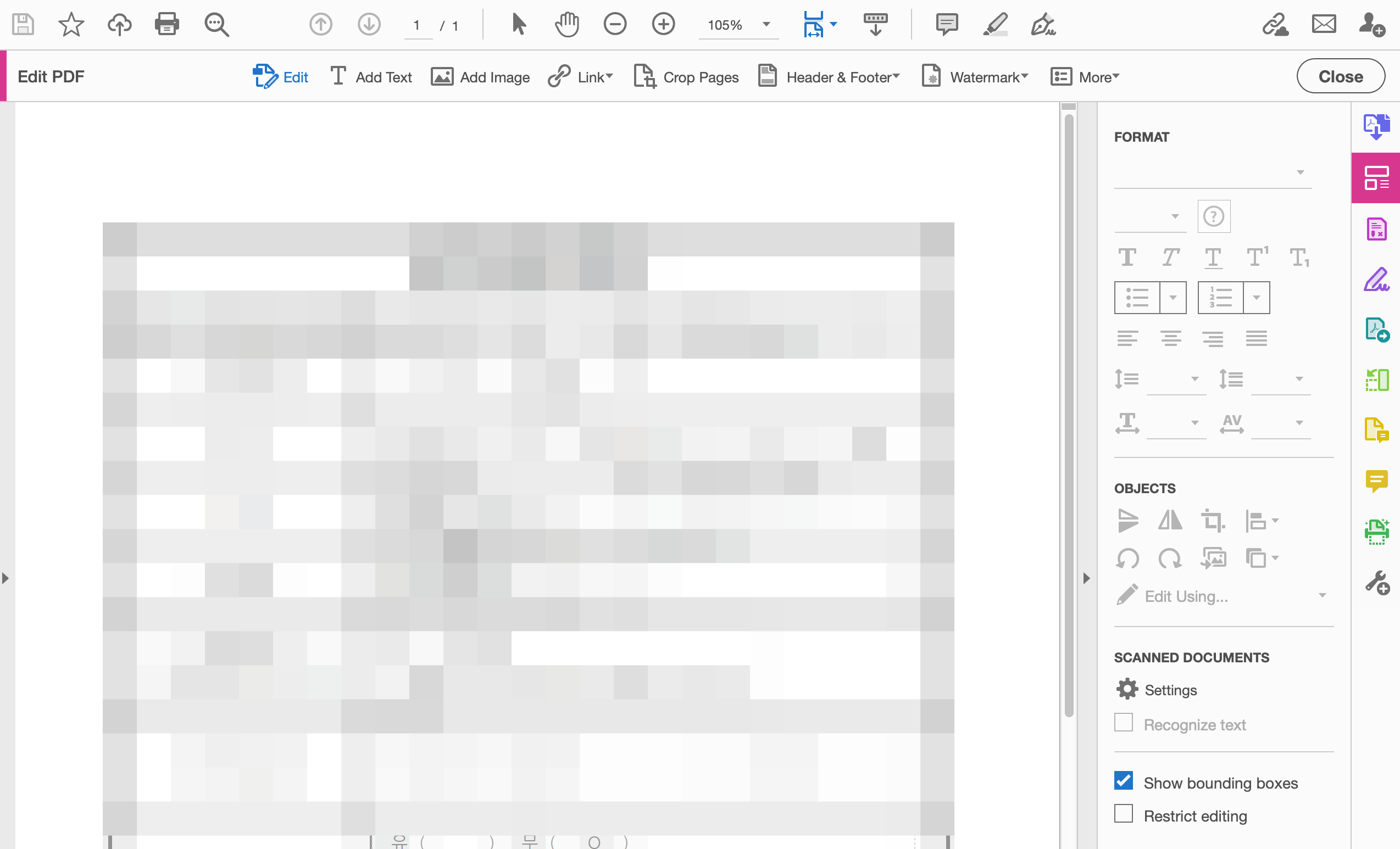Click the Close button
Screen dimensions: 1400x849
point(1340,76)
